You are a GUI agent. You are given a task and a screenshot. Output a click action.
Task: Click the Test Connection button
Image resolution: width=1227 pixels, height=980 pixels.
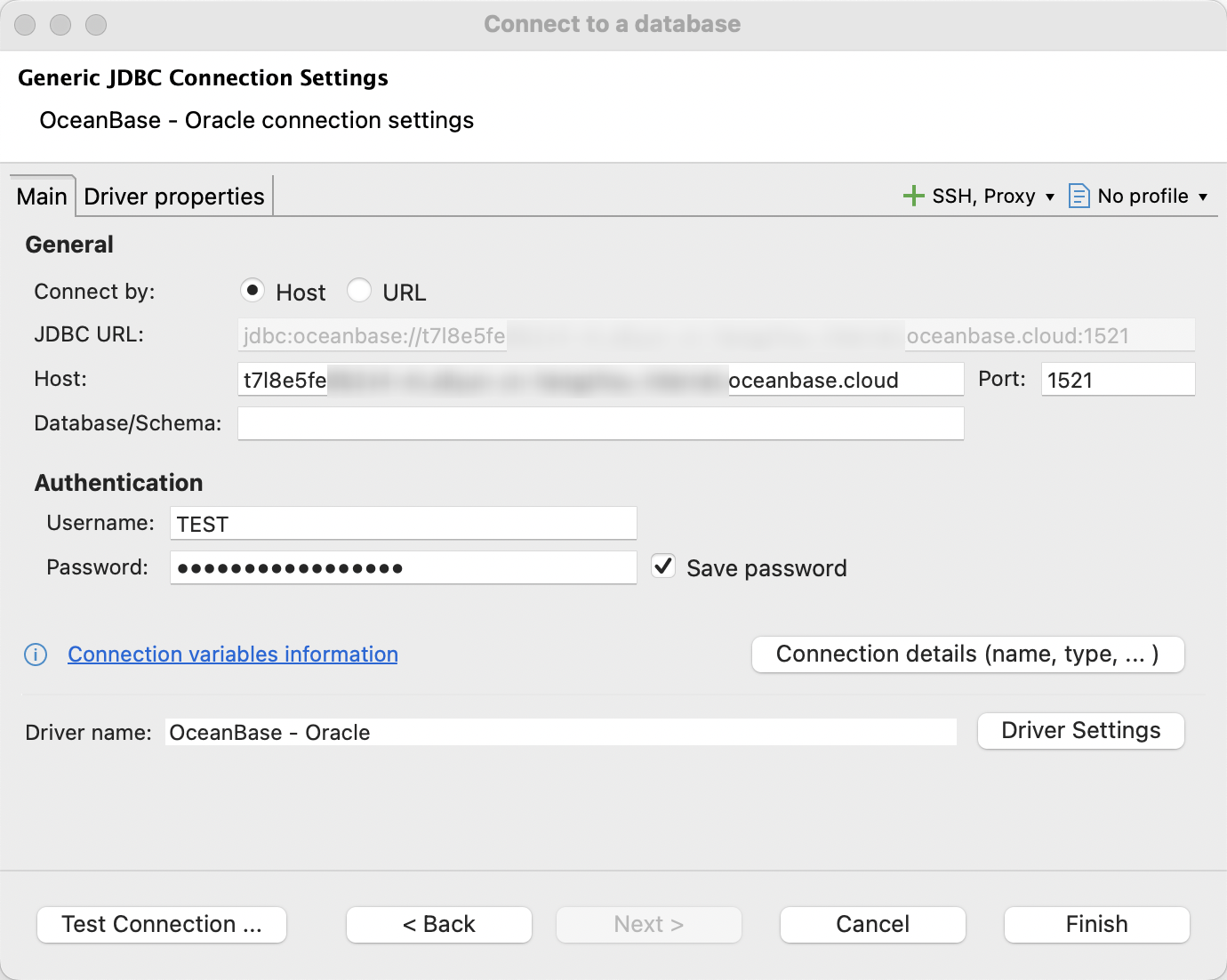coord(161,924)
